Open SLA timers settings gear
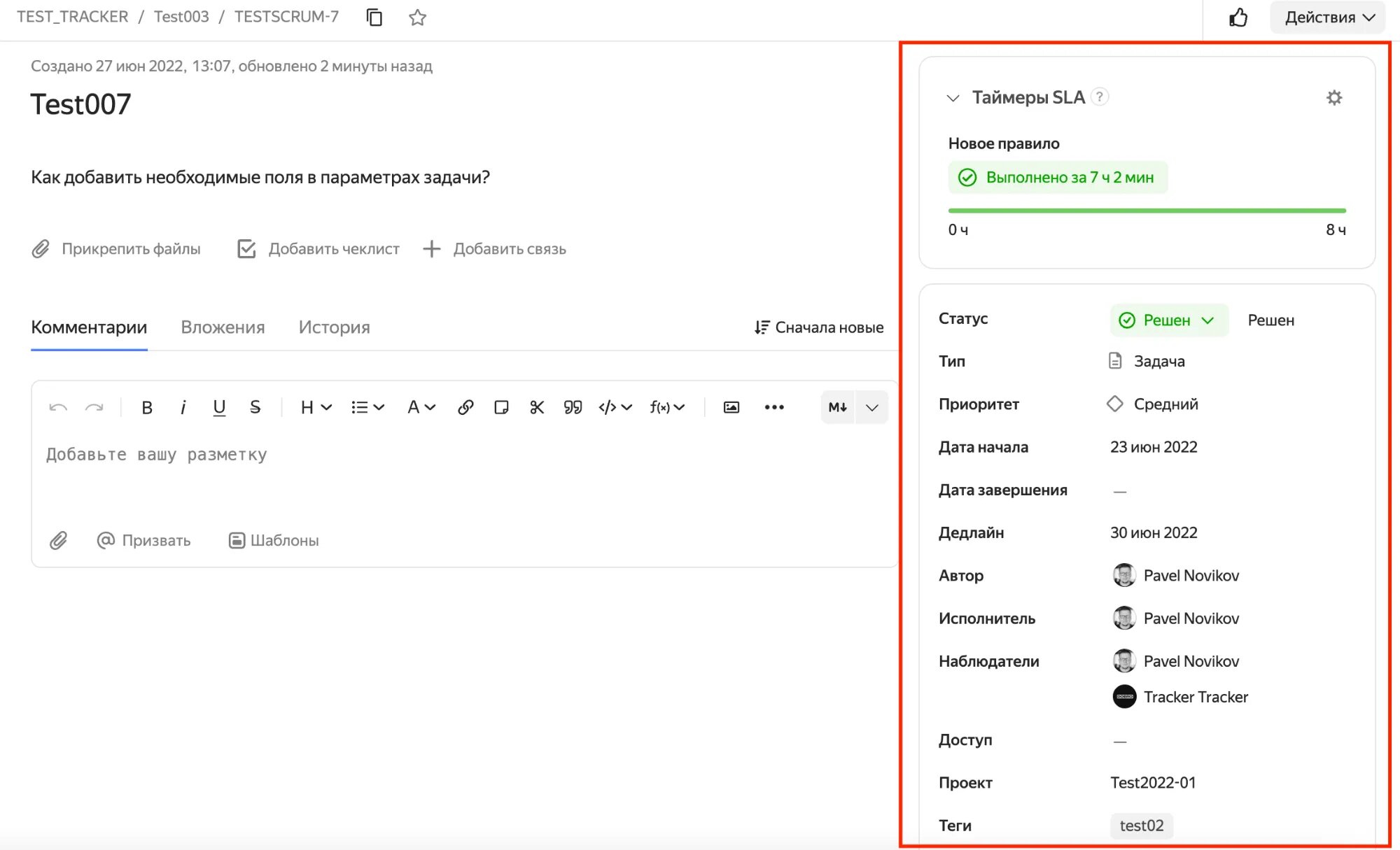1400x850 pixels. click(x=1334, y=98)
